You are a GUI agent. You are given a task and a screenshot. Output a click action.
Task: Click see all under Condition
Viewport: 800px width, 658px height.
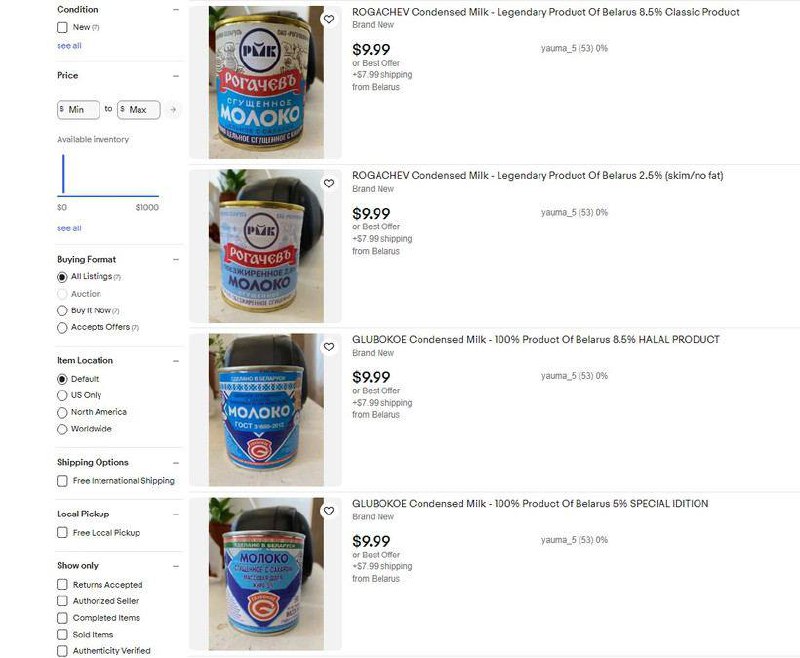(x=69, y=46)
